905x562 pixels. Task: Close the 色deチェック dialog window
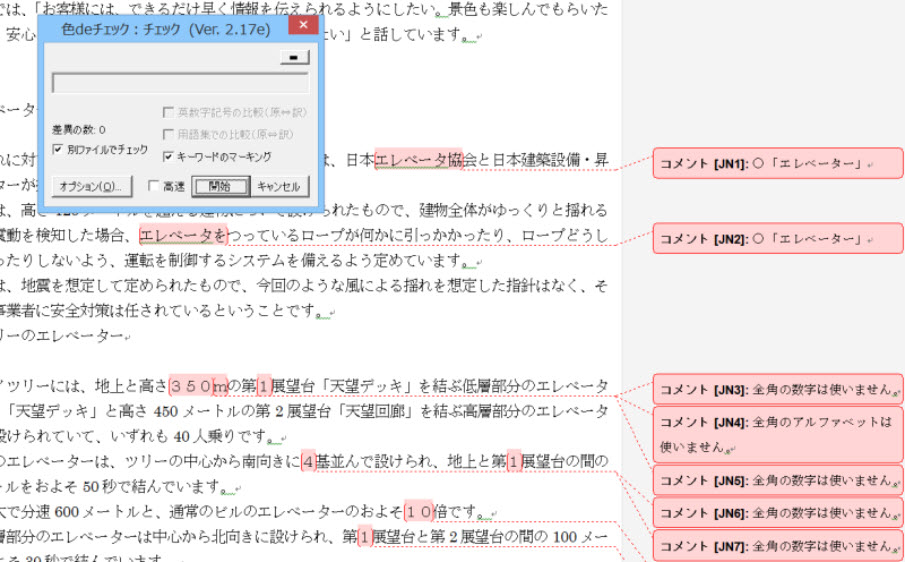[x=303, y=29]
